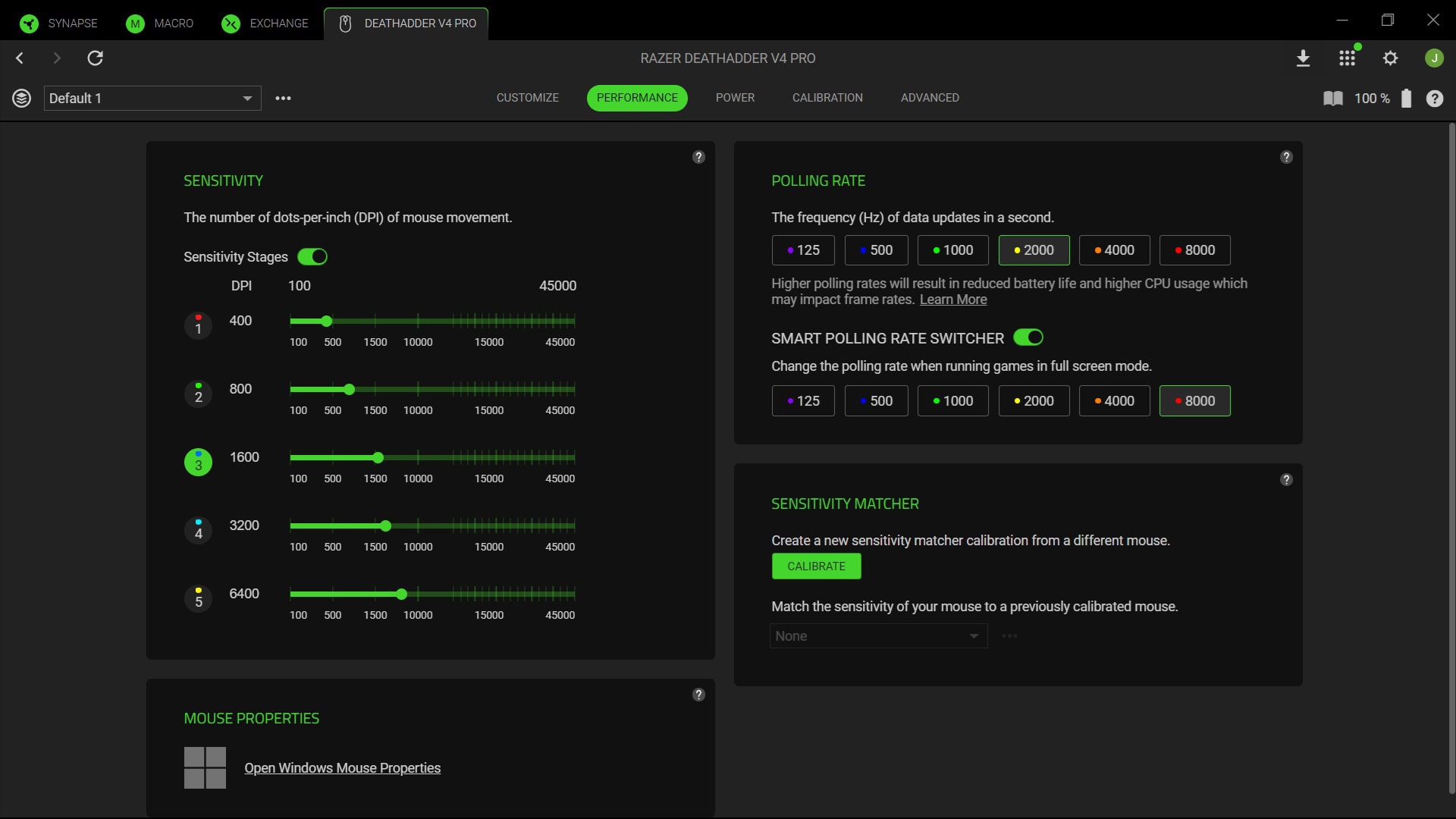Screen dimensions: 1456x819
Task: Toggle Sensitivity Stages switch
Action: point(312,257)
